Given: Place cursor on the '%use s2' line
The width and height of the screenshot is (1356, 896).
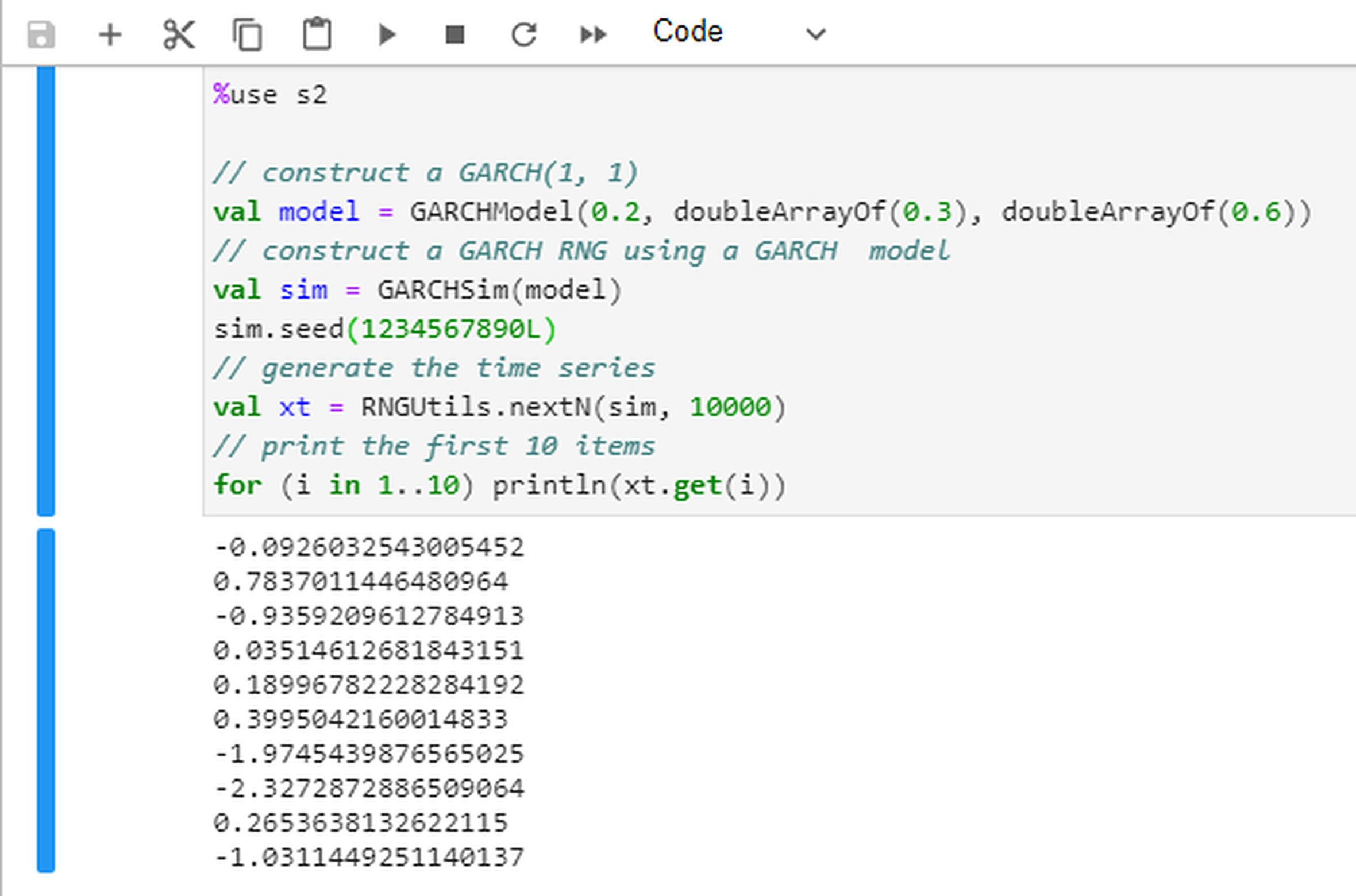Looking at the screenshot, I should (270, 95).
